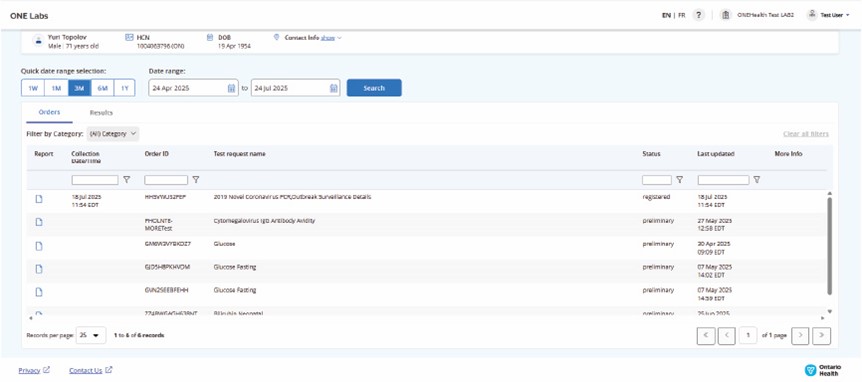The height and width of the screenshot is (382, 862).
Task: Click the Contact Info location pin icon
Action: (x=277, y=37)
